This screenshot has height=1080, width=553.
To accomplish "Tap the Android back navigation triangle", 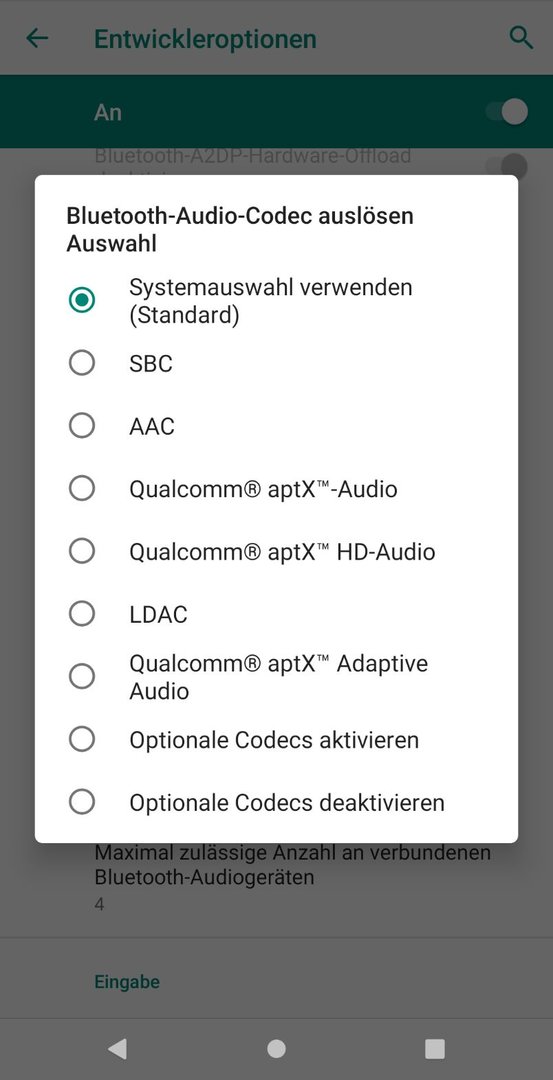I will tap(117, 1048).
